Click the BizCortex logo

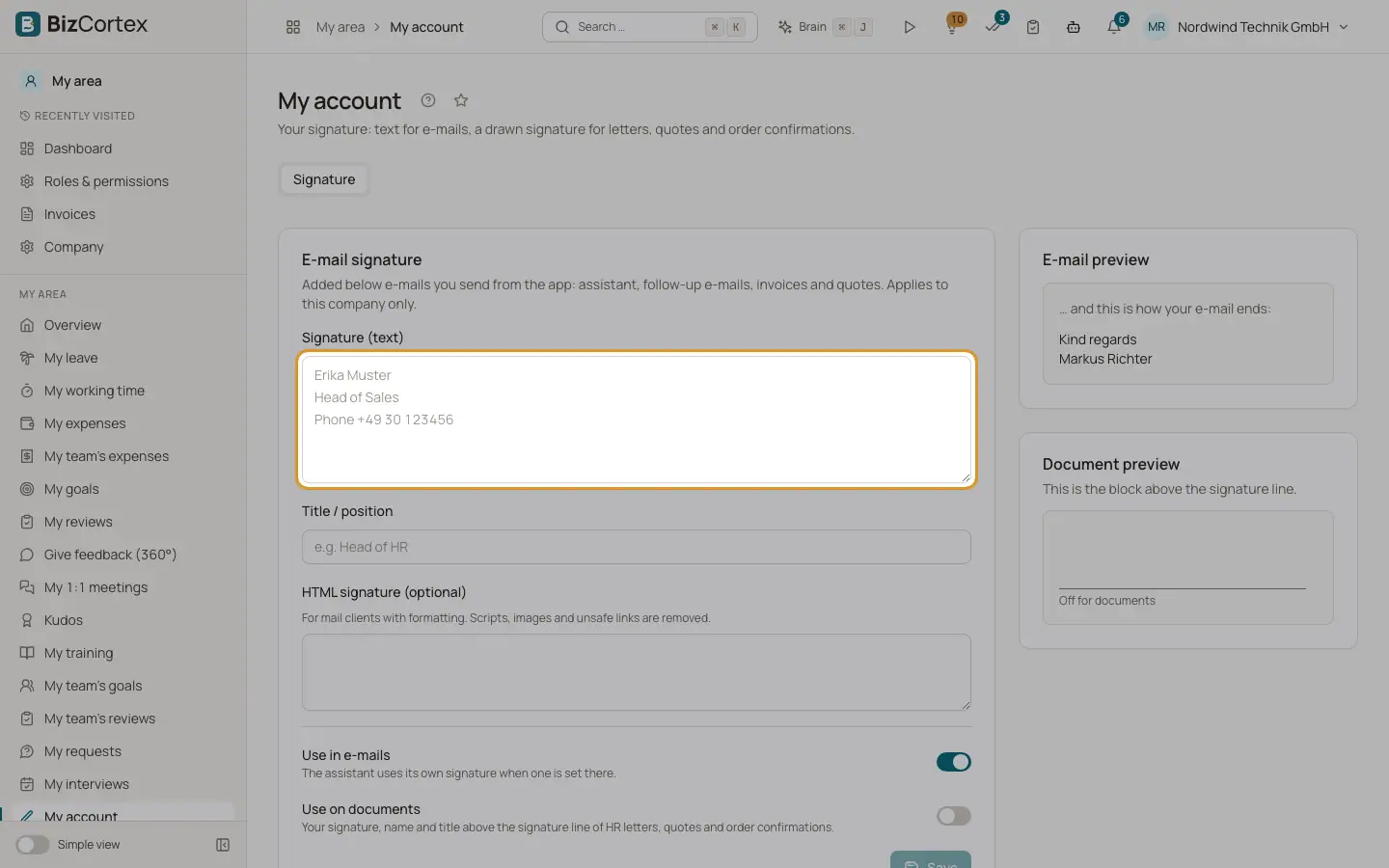(82, 24)
